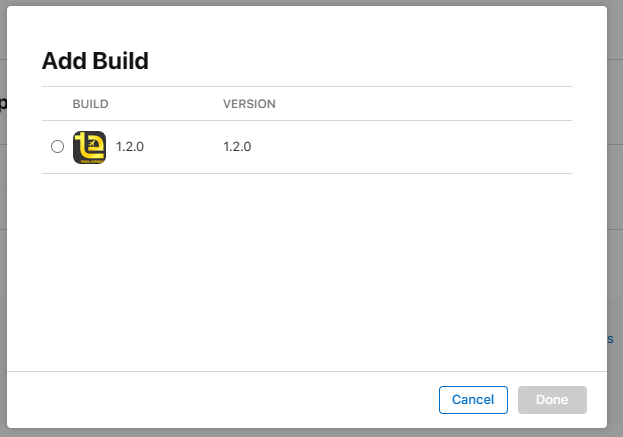Click the yellow app icon thumbnail
Viewport: 623px width, 437px height.
click(x=90, y=147)
